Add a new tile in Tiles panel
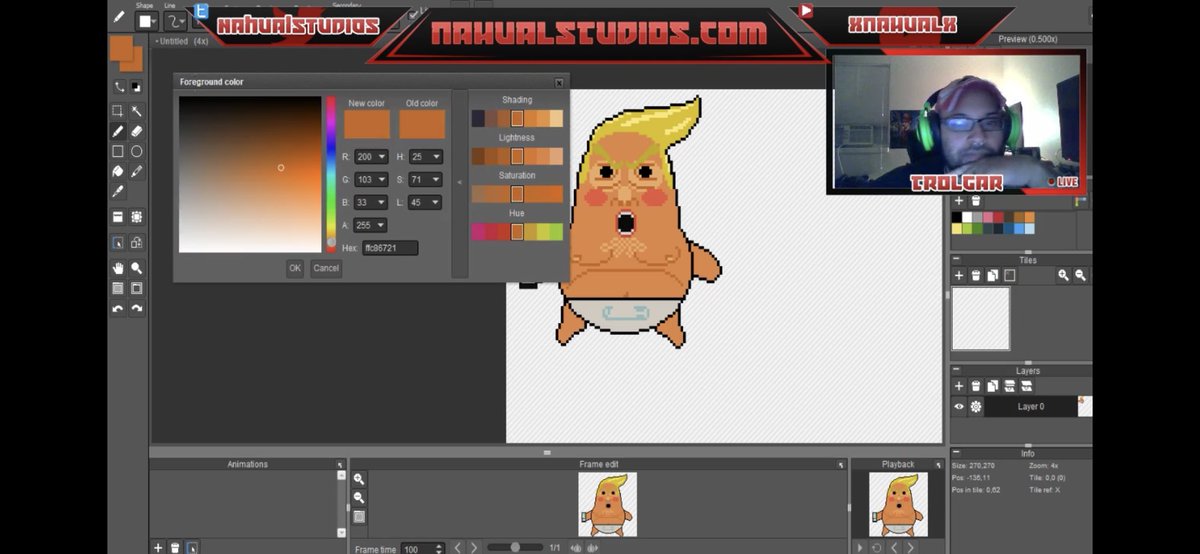 [958, 275]
